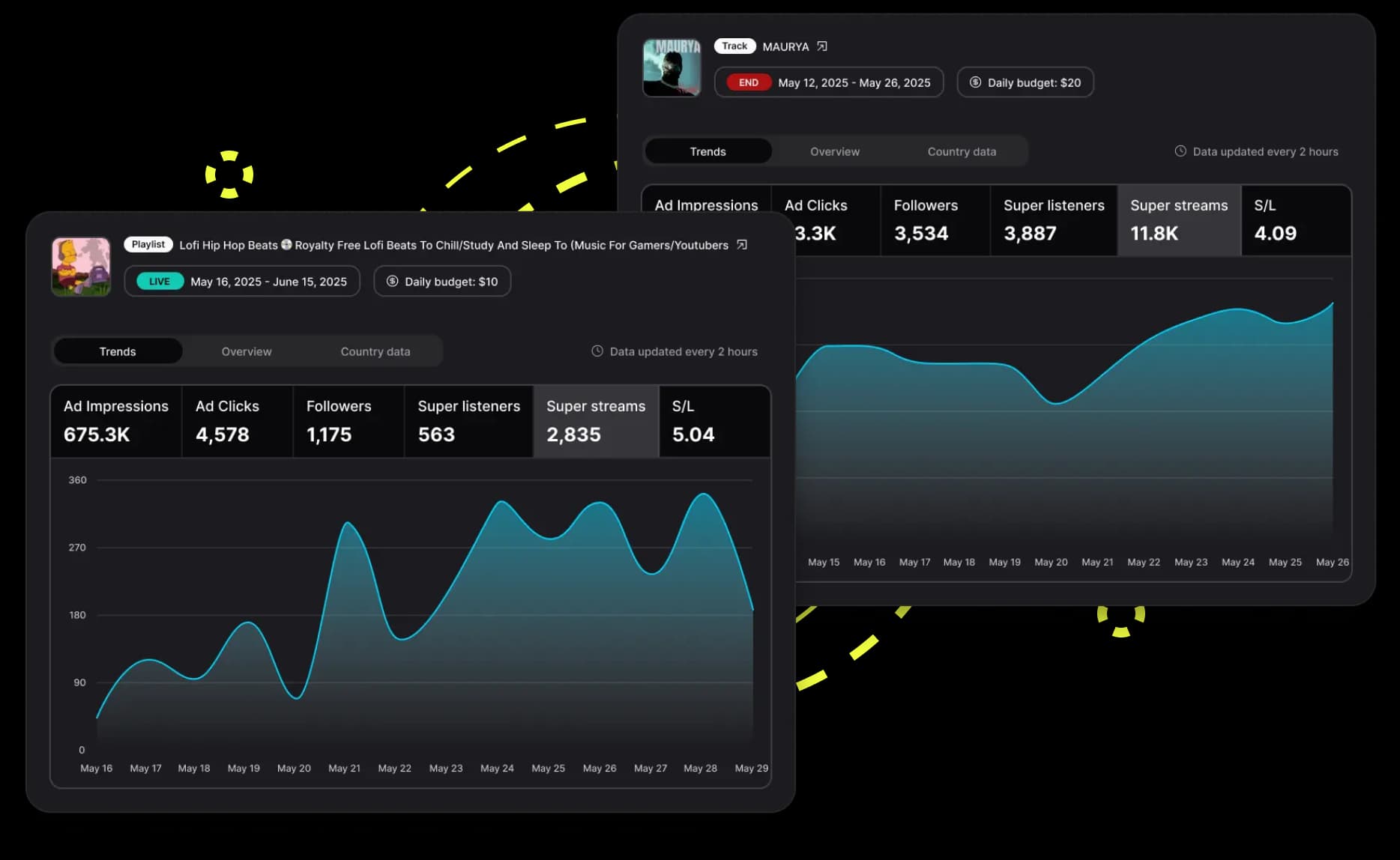Viewport: 1400px width, 860px height.
Task: Select the Trends tab on the MAURYA card
Action: coord(707,151)
